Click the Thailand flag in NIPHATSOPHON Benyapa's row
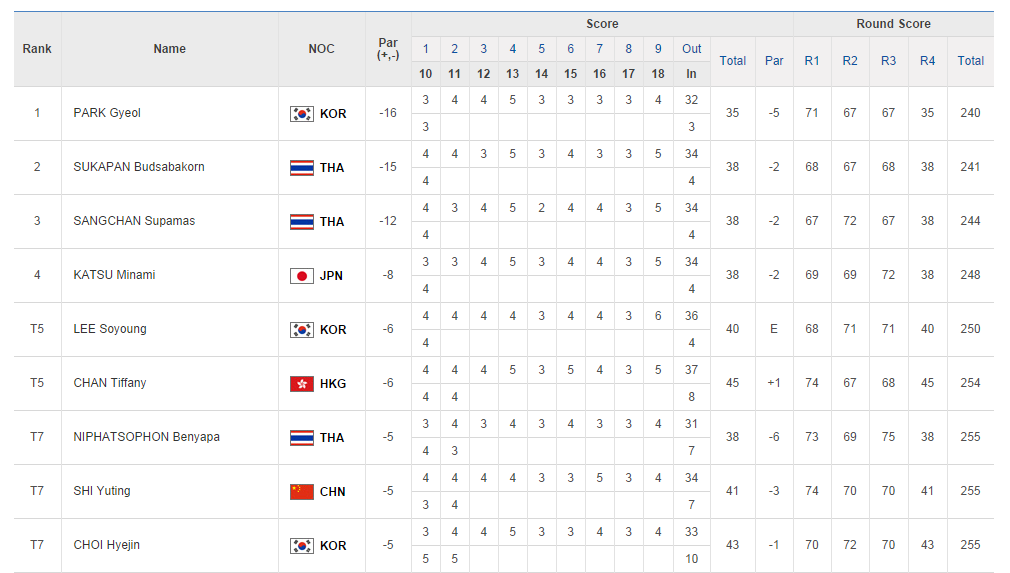1010x573 pixels. click(x=301, y=438)
